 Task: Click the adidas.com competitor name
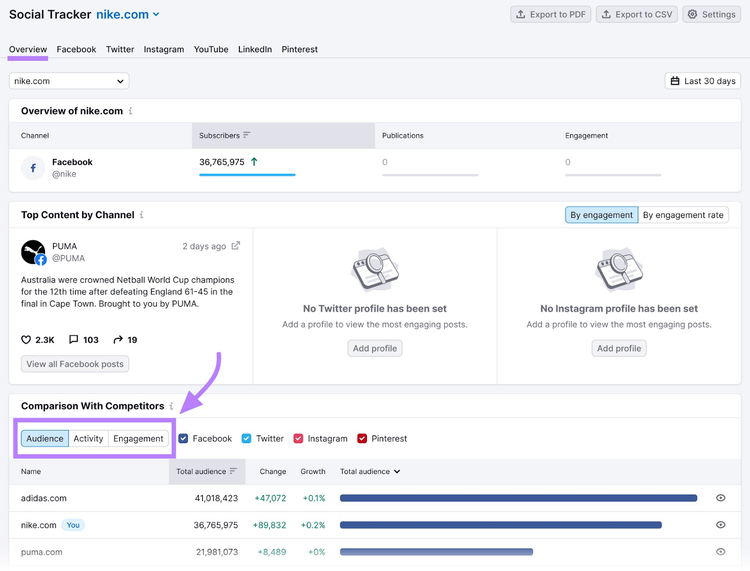[44, 498]
